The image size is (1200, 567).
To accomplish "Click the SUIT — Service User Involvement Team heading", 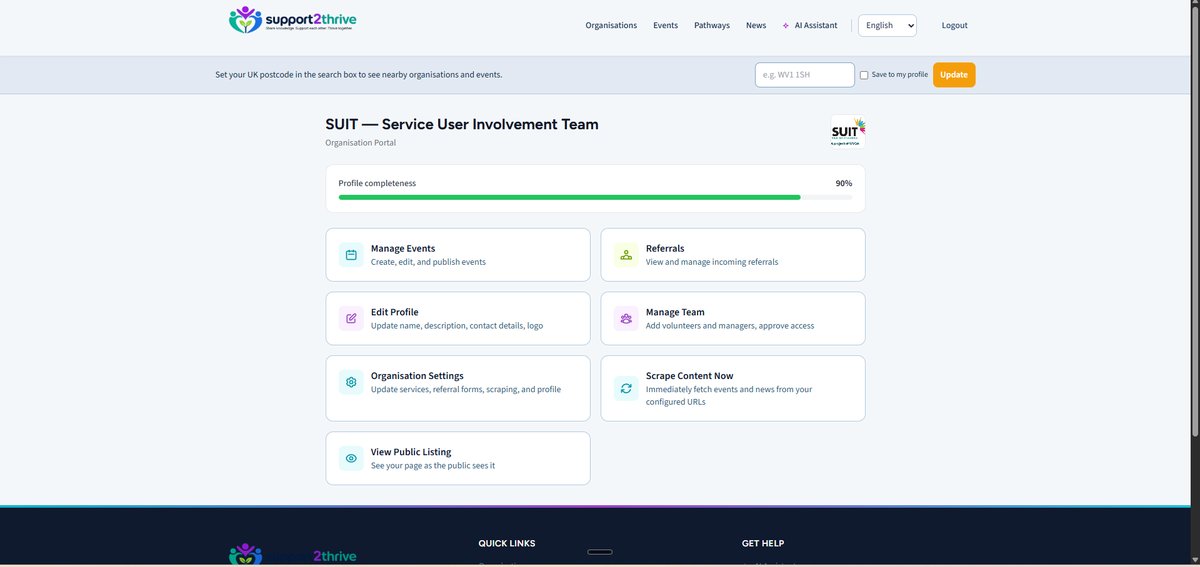I will click(x=462, y=125).
